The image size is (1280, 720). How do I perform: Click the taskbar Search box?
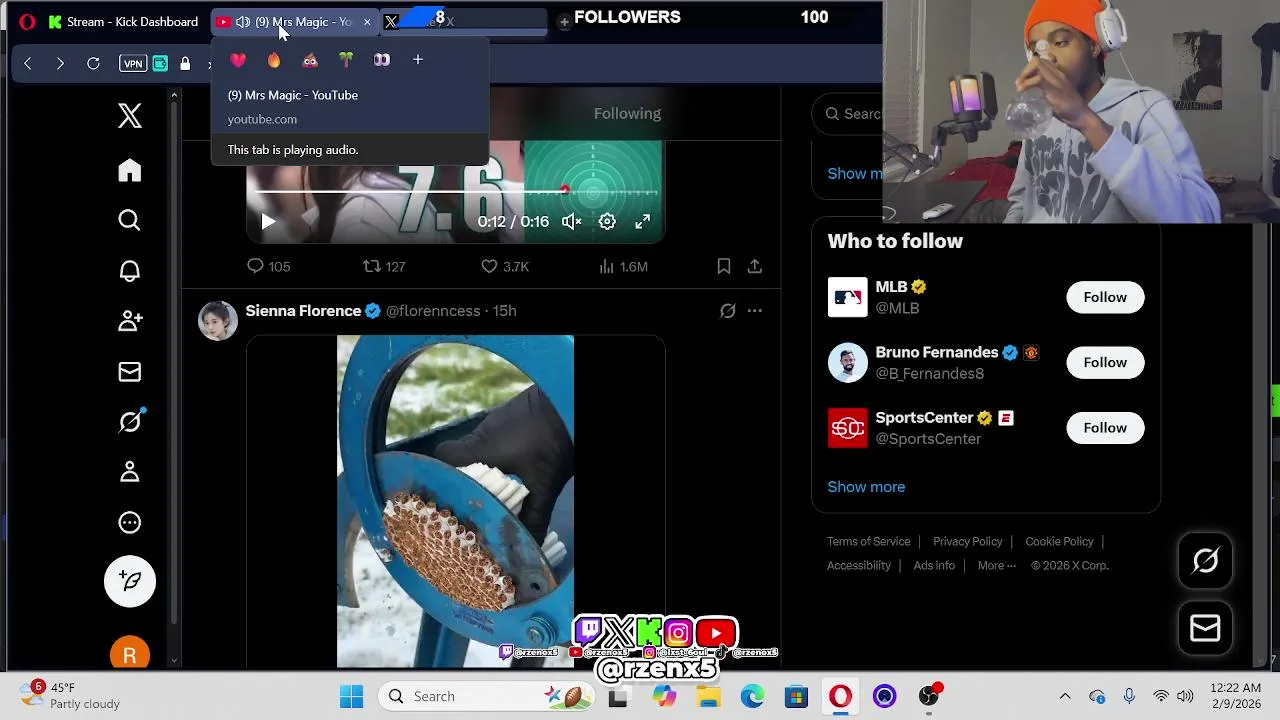tap(484, 696)
